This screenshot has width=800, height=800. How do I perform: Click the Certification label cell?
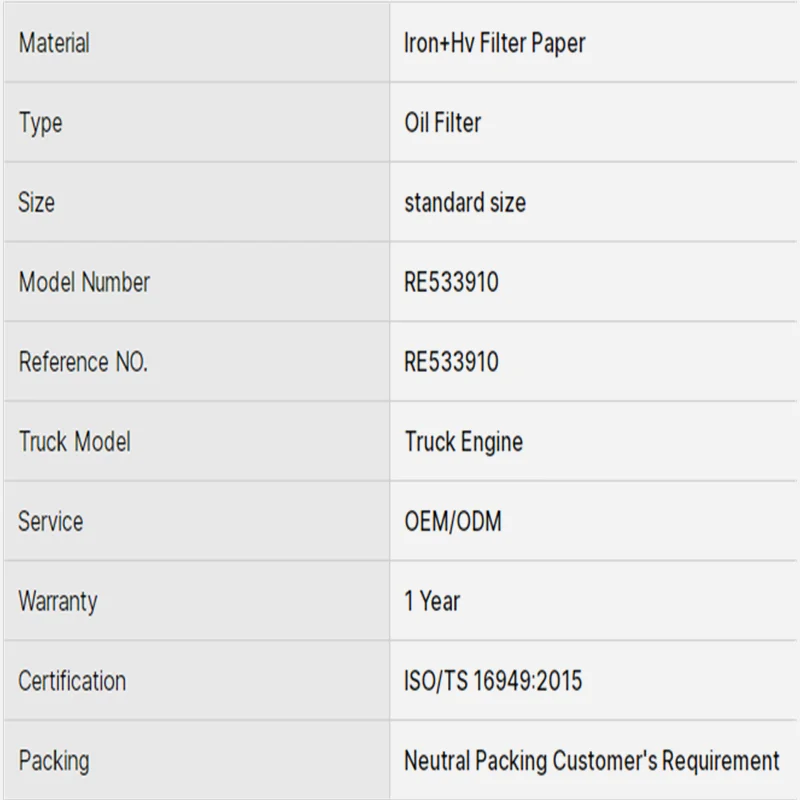[x=72, y=681]
